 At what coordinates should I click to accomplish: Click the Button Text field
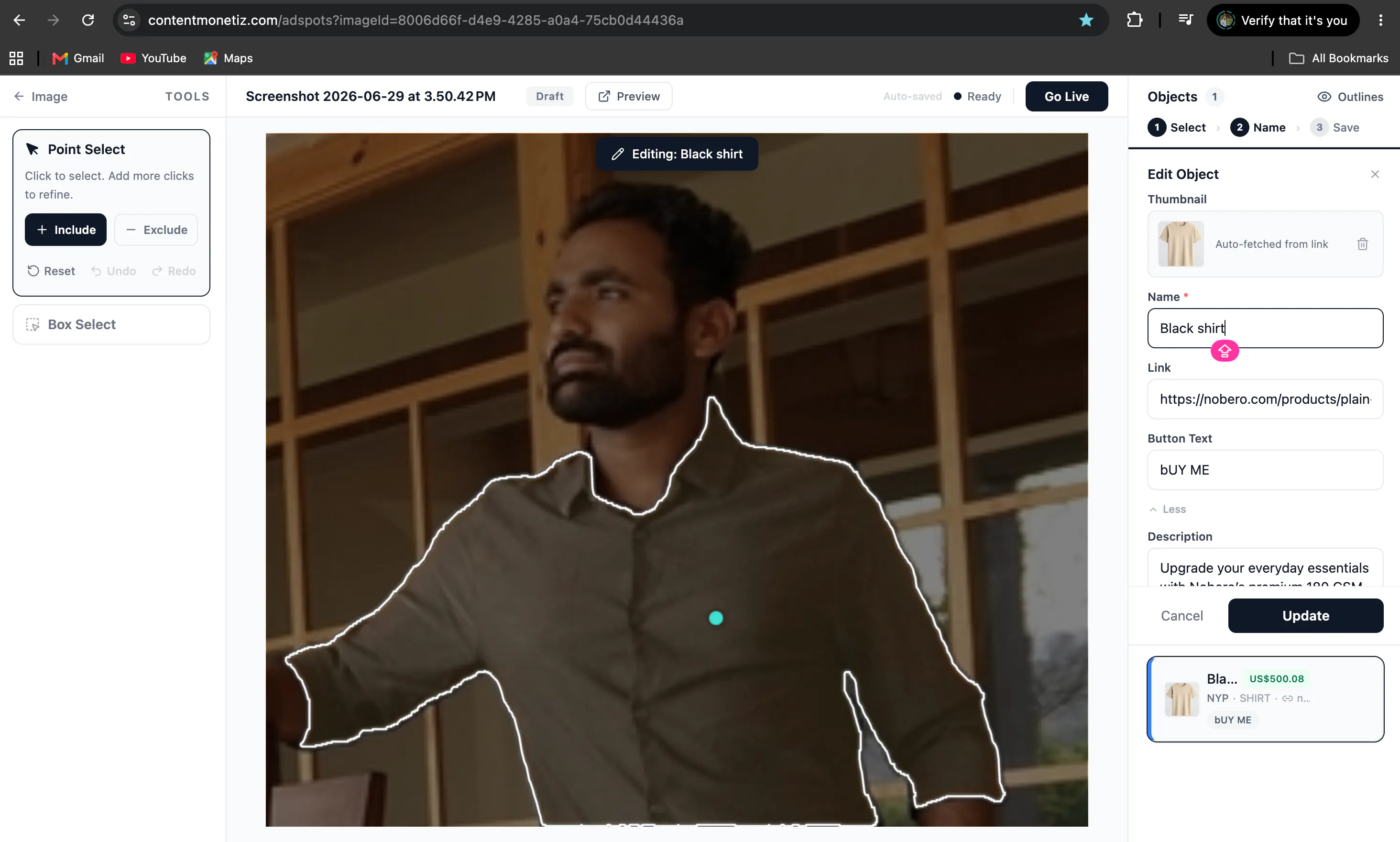click(1265, 470)
